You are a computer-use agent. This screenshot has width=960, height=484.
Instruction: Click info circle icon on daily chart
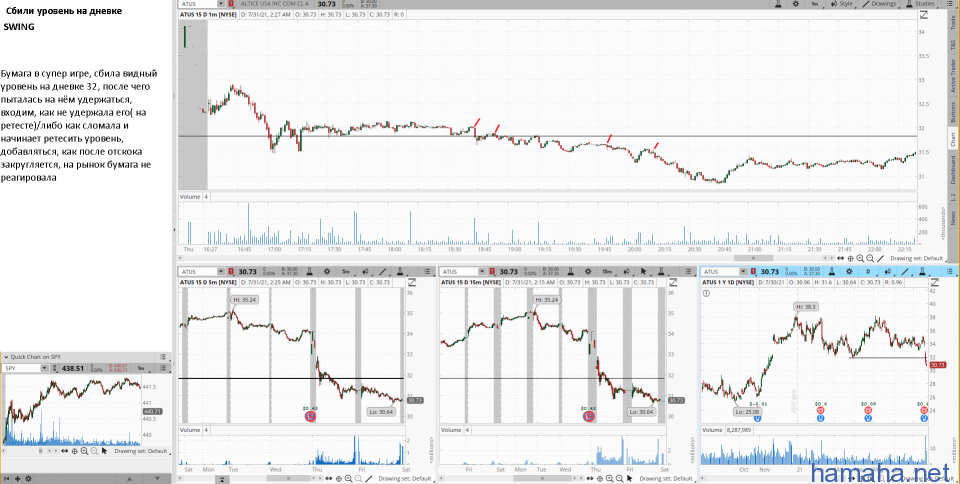click(707, 293)
